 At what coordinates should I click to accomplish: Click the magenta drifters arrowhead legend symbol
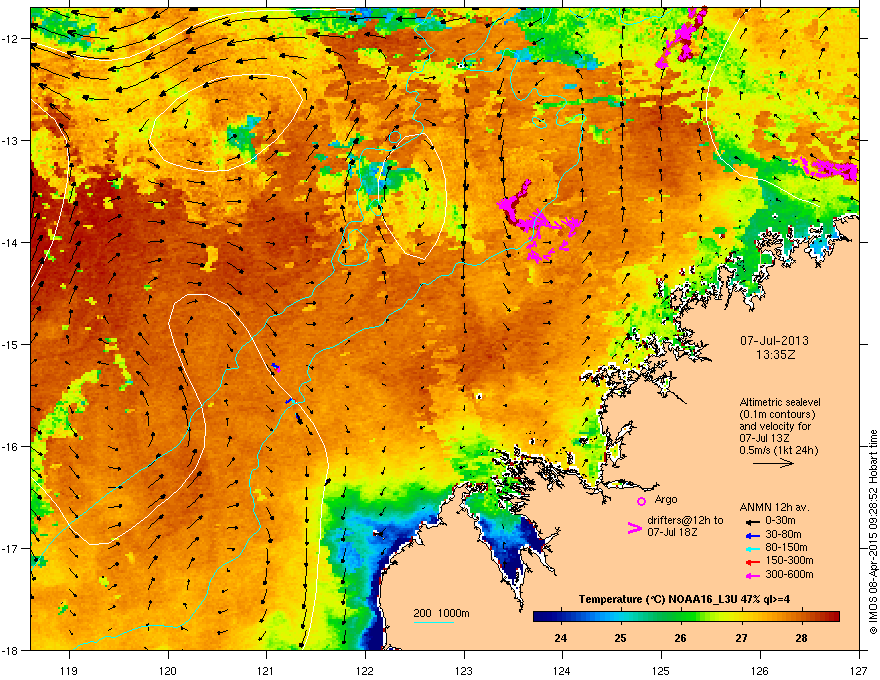tap(634, 528)
